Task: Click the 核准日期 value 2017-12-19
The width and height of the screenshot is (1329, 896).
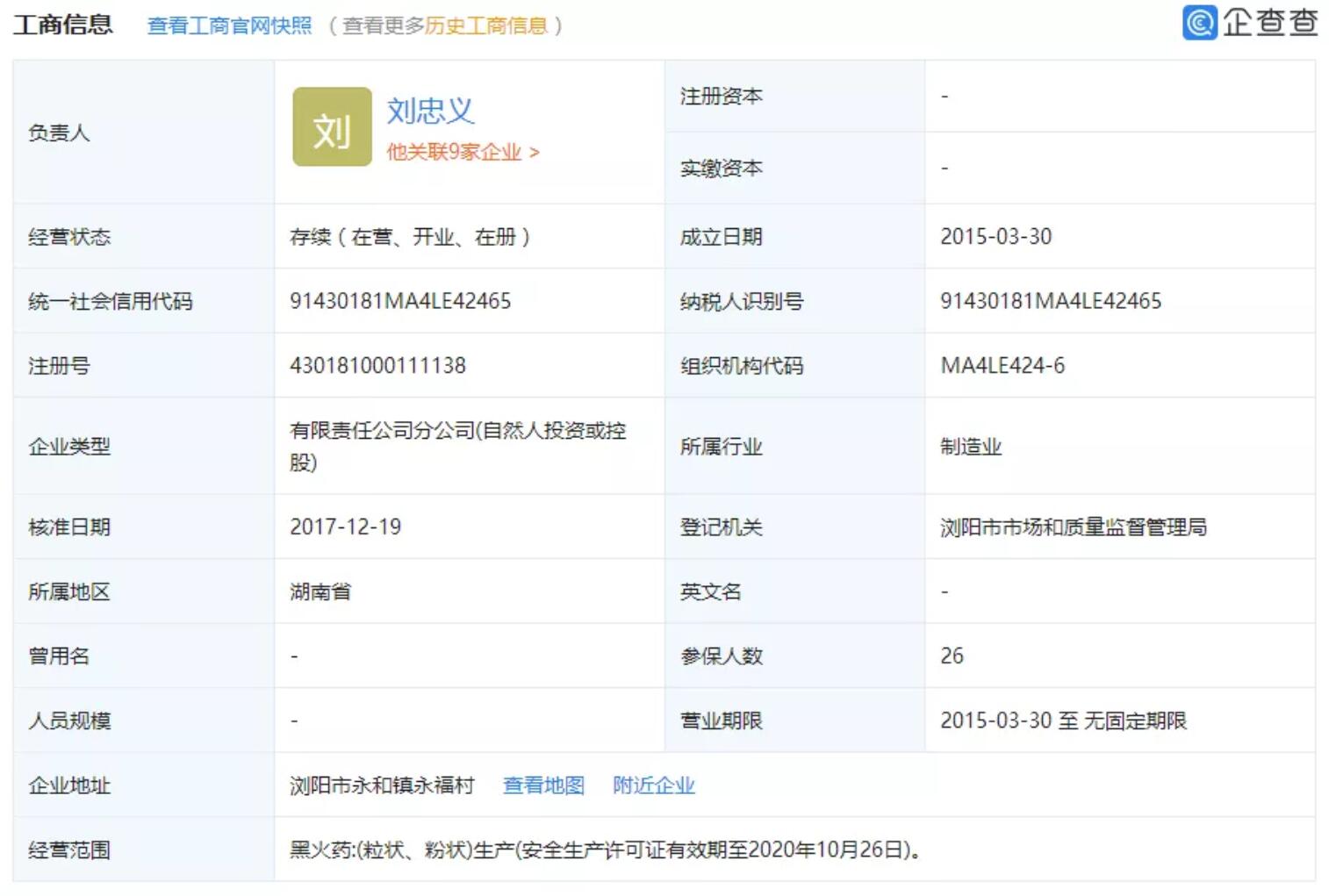Action: click(x=345, y=527)
